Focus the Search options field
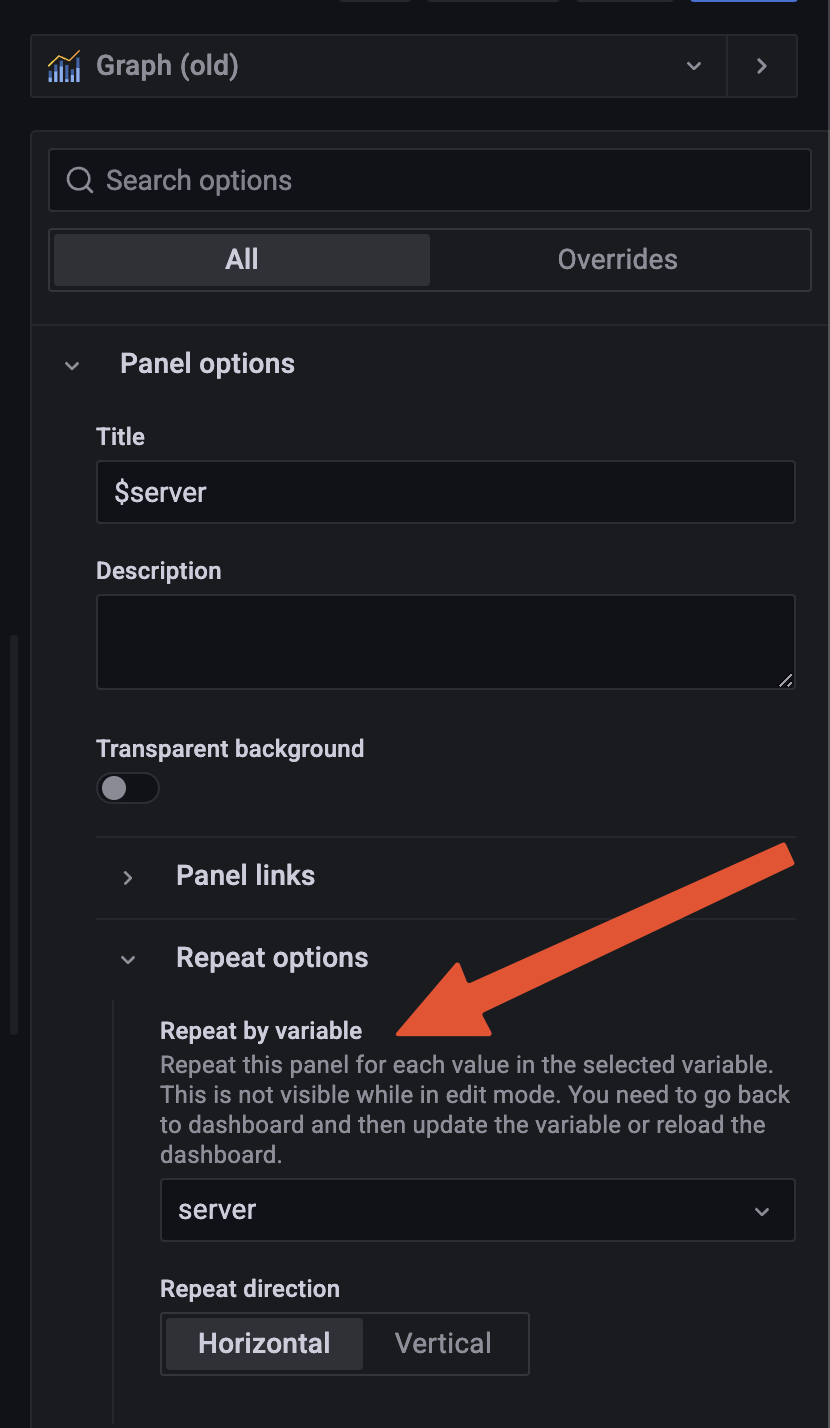830x1428 pixels. [x=430, y=180]
